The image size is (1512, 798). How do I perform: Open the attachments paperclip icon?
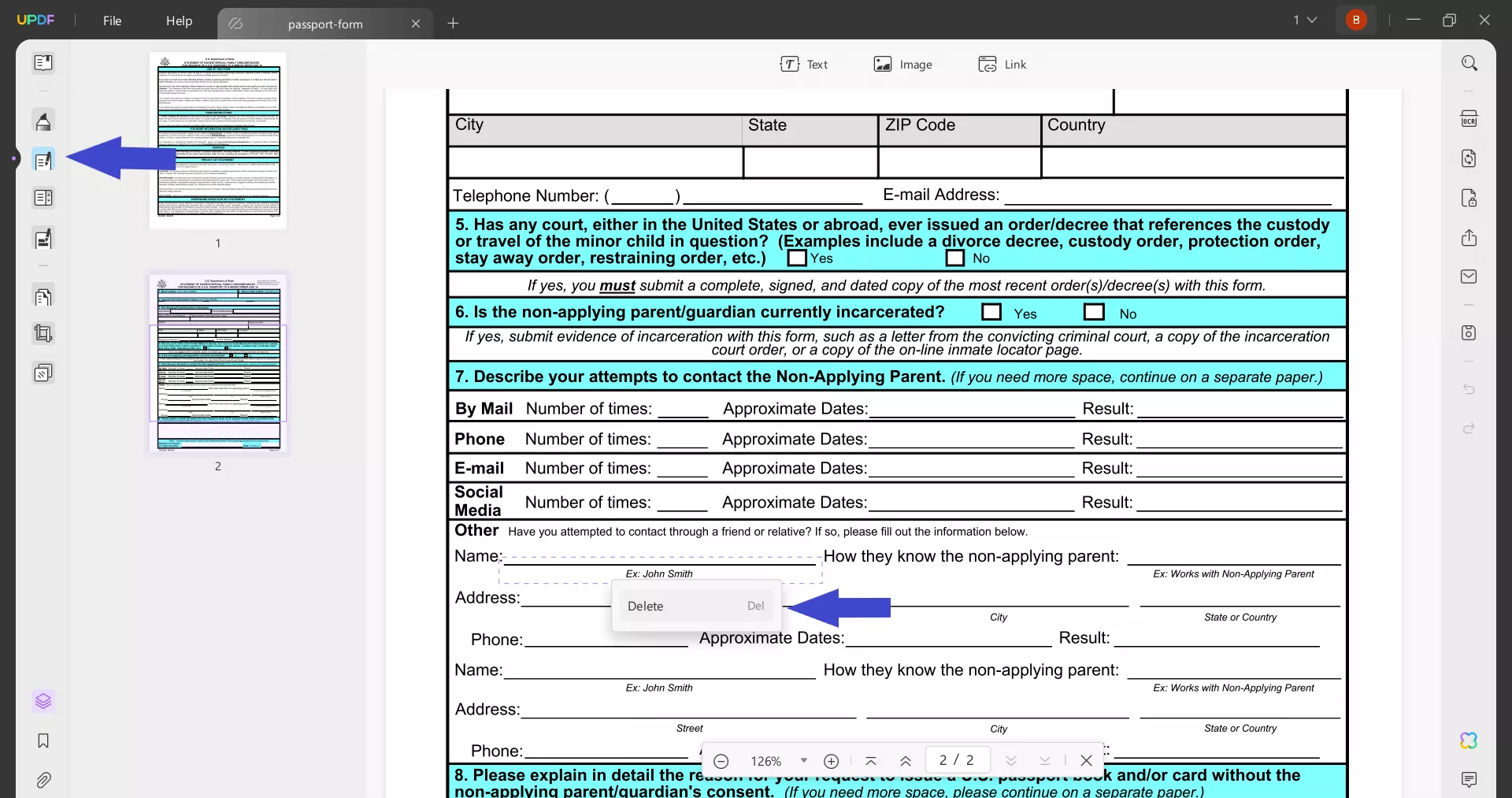pos(43,780)
